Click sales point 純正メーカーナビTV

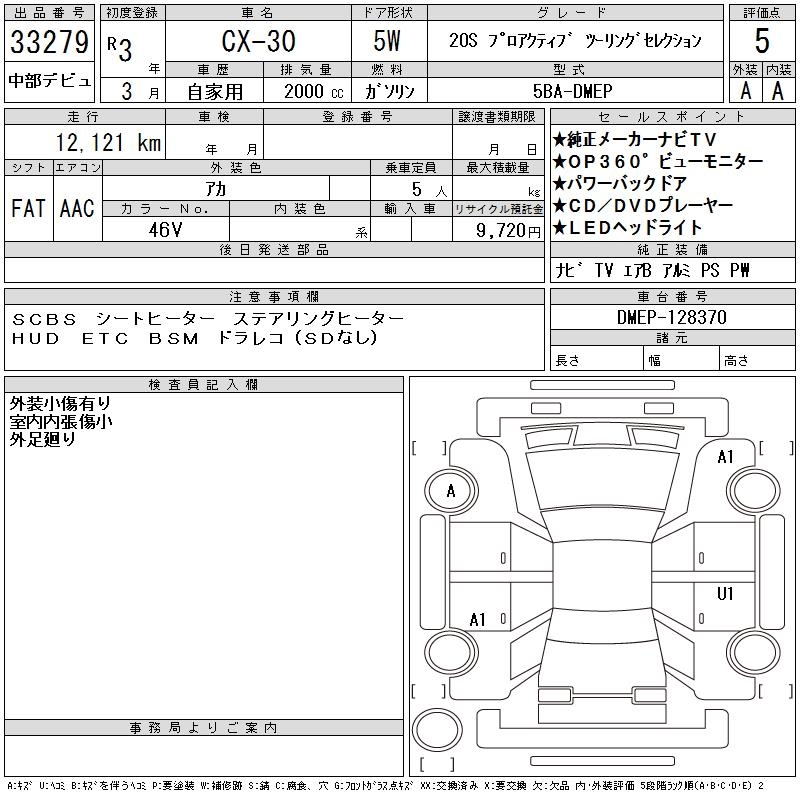click(x=634, y=139)
